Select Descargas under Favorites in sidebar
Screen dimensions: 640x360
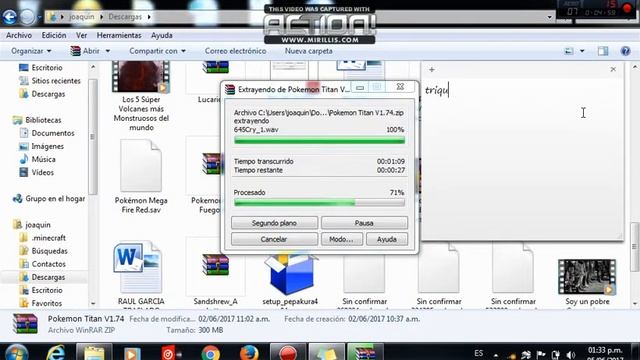point(42,94)
